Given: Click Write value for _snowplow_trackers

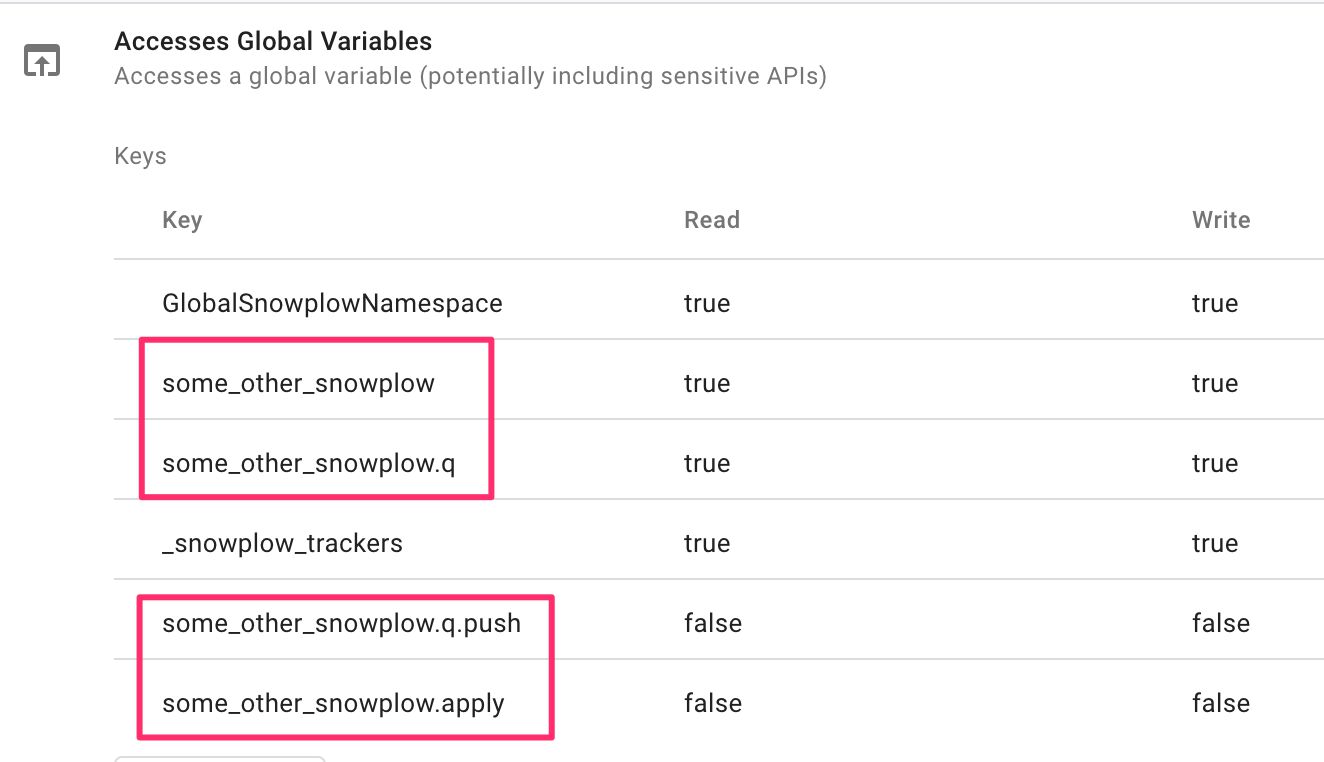Looking at the screenshot, I should (1214, 544).
